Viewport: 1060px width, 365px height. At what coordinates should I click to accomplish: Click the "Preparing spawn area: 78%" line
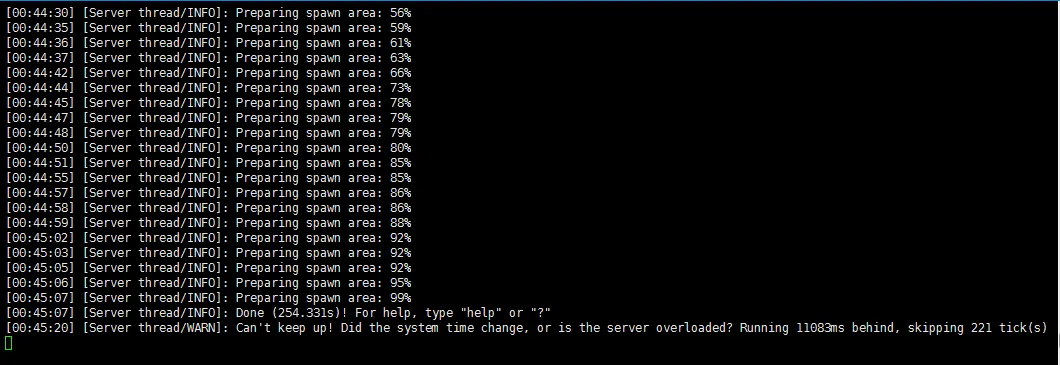(x=208, y=103)
